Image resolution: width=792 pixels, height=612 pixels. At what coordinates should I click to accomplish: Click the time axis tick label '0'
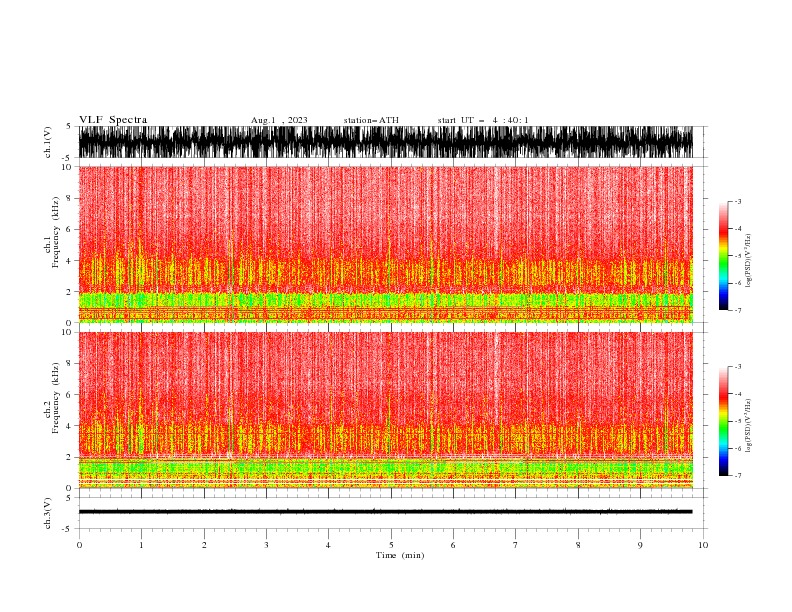point(79,545)
